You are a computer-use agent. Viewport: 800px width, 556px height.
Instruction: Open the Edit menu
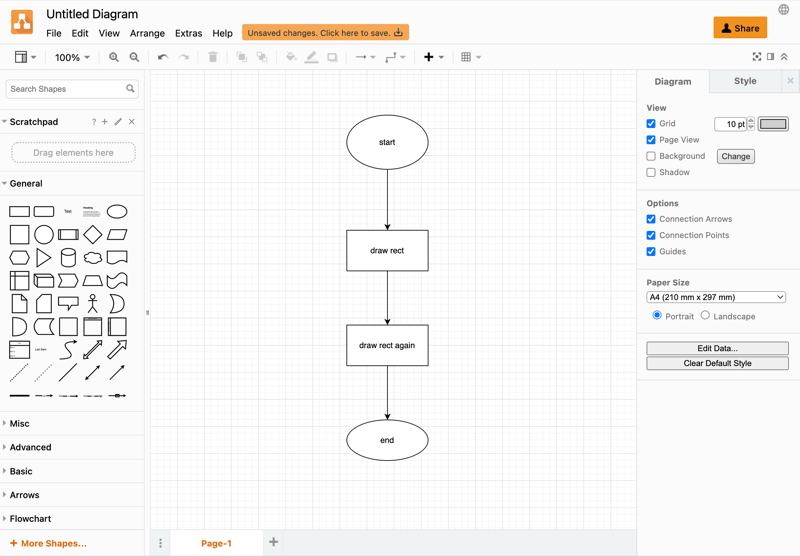[80, 33]
